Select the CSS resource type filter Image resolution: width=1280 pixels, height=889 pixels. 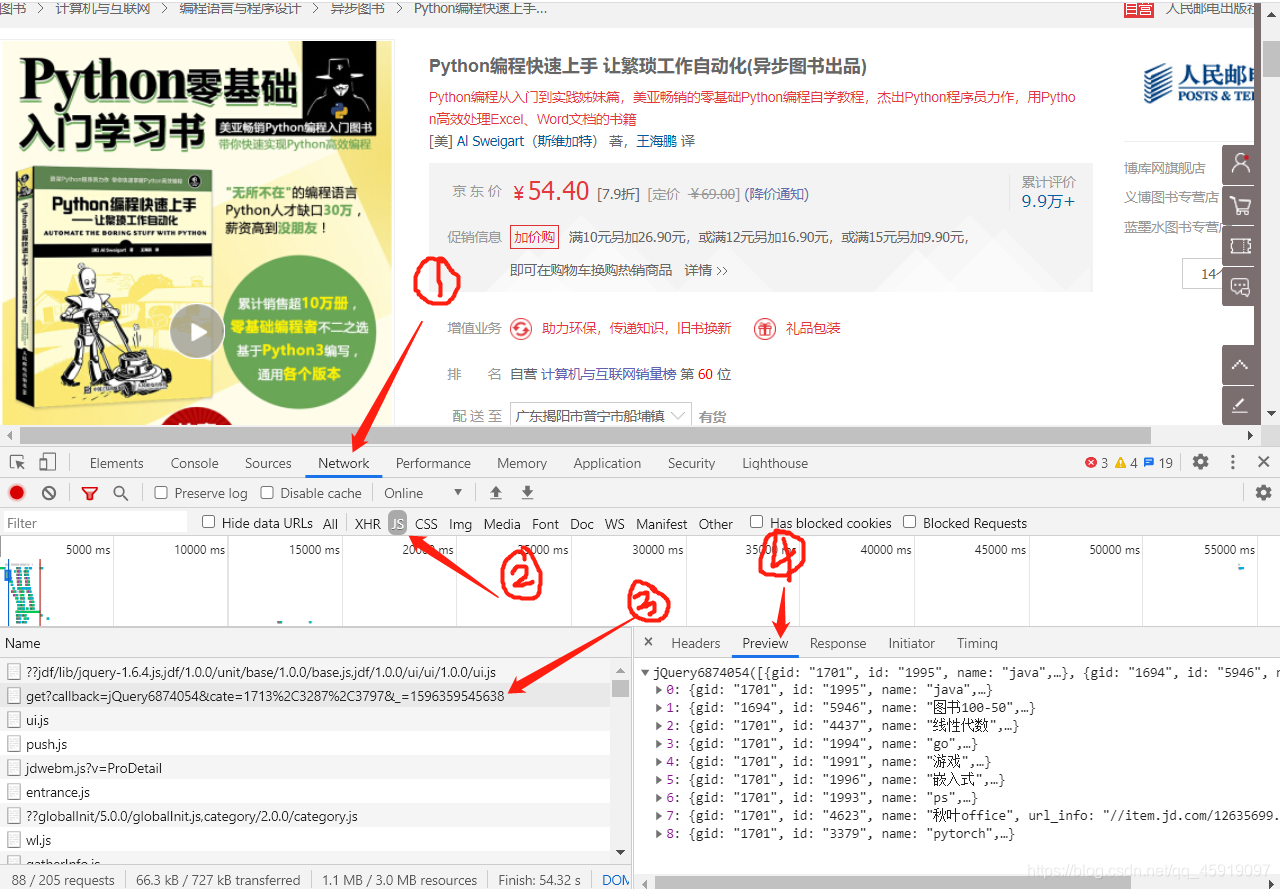point(426,523)
